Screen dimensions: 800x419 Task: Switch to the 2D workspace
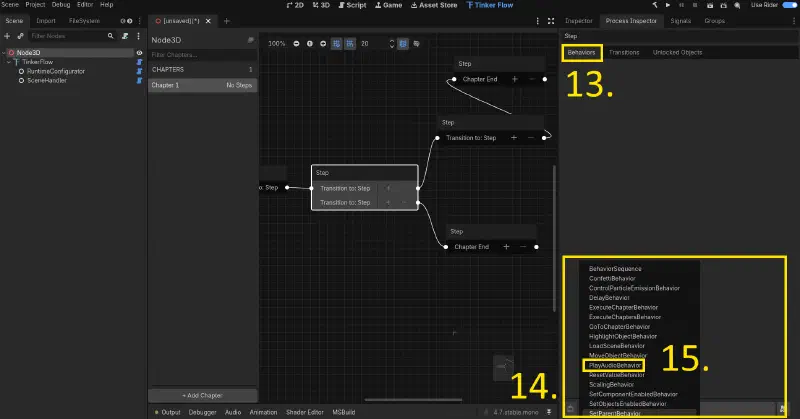point(295,5)
